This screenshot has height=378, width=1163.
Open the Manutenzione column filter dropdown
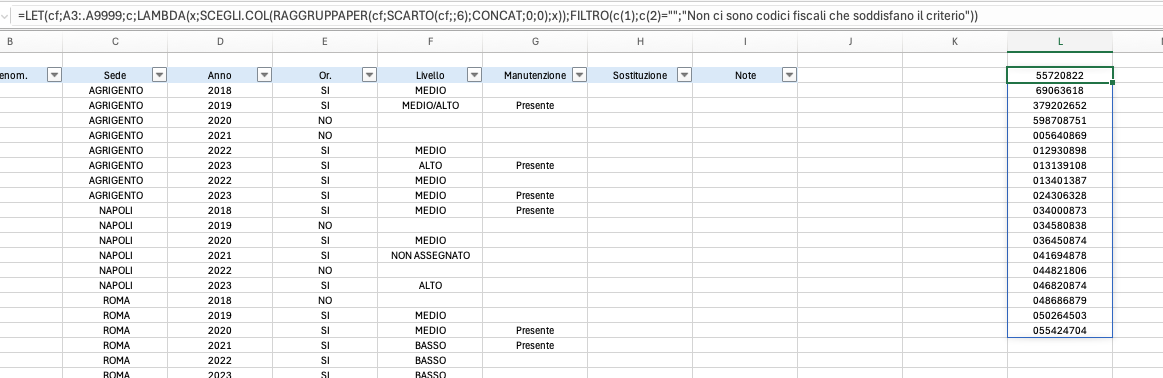click(x=580, y=75)
